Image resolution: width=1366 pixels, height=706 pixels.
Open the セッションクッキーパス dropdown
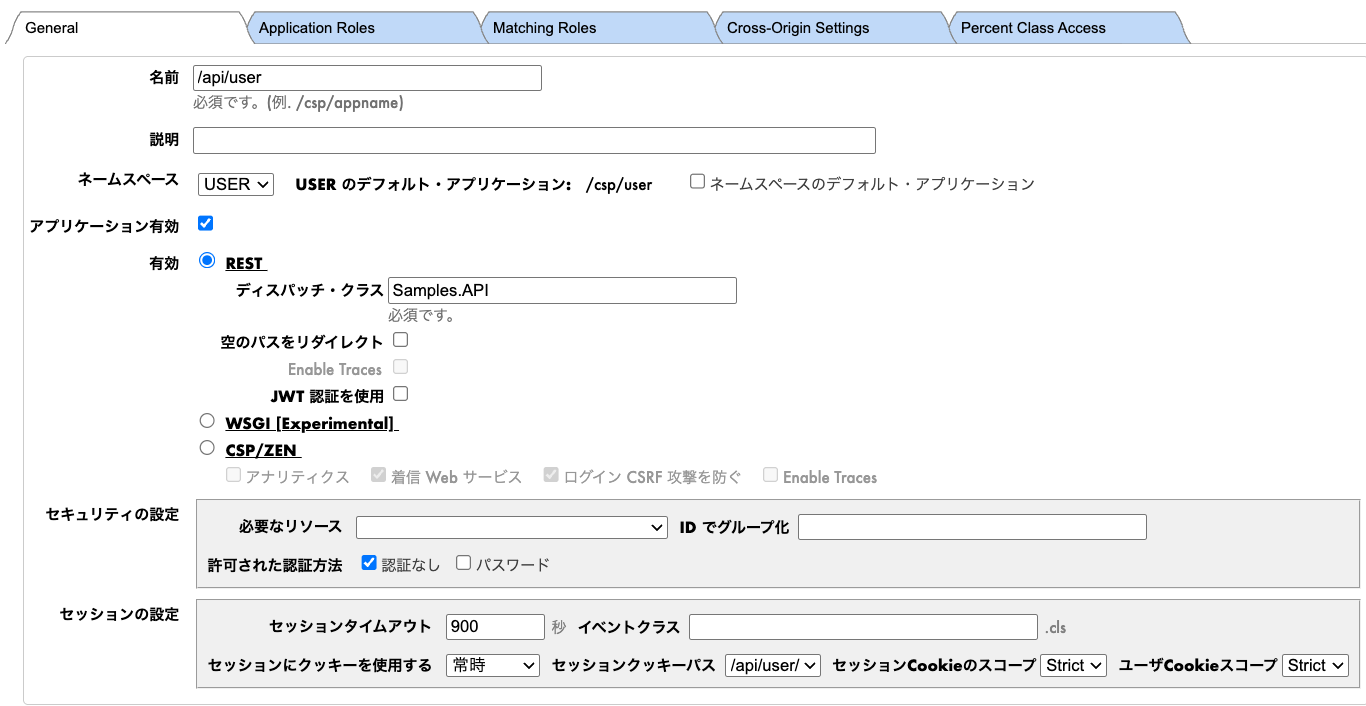pos(772,665)
